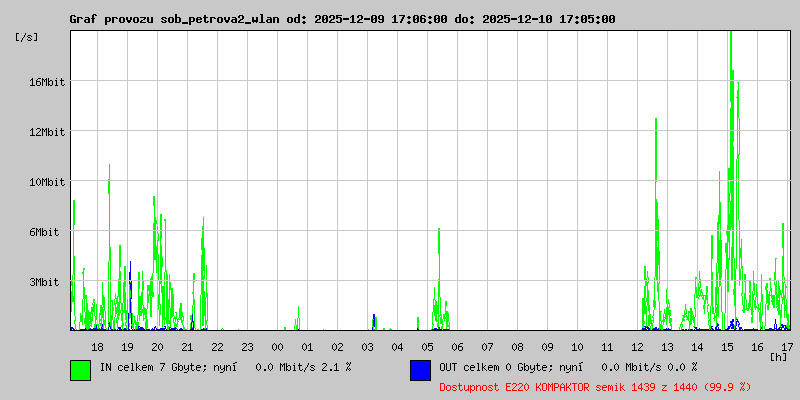
Task: Click the 6Mbit y-axis label
Action: 44,232
